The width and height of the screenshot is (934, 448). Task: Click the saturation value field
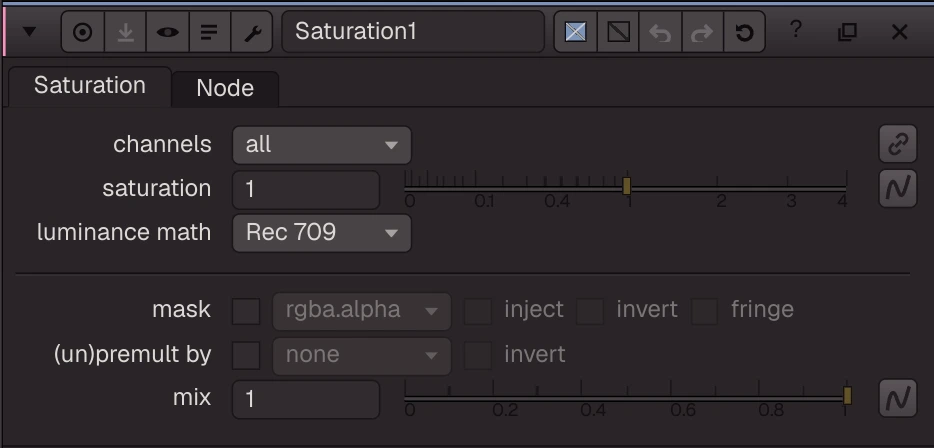(306, 189)
